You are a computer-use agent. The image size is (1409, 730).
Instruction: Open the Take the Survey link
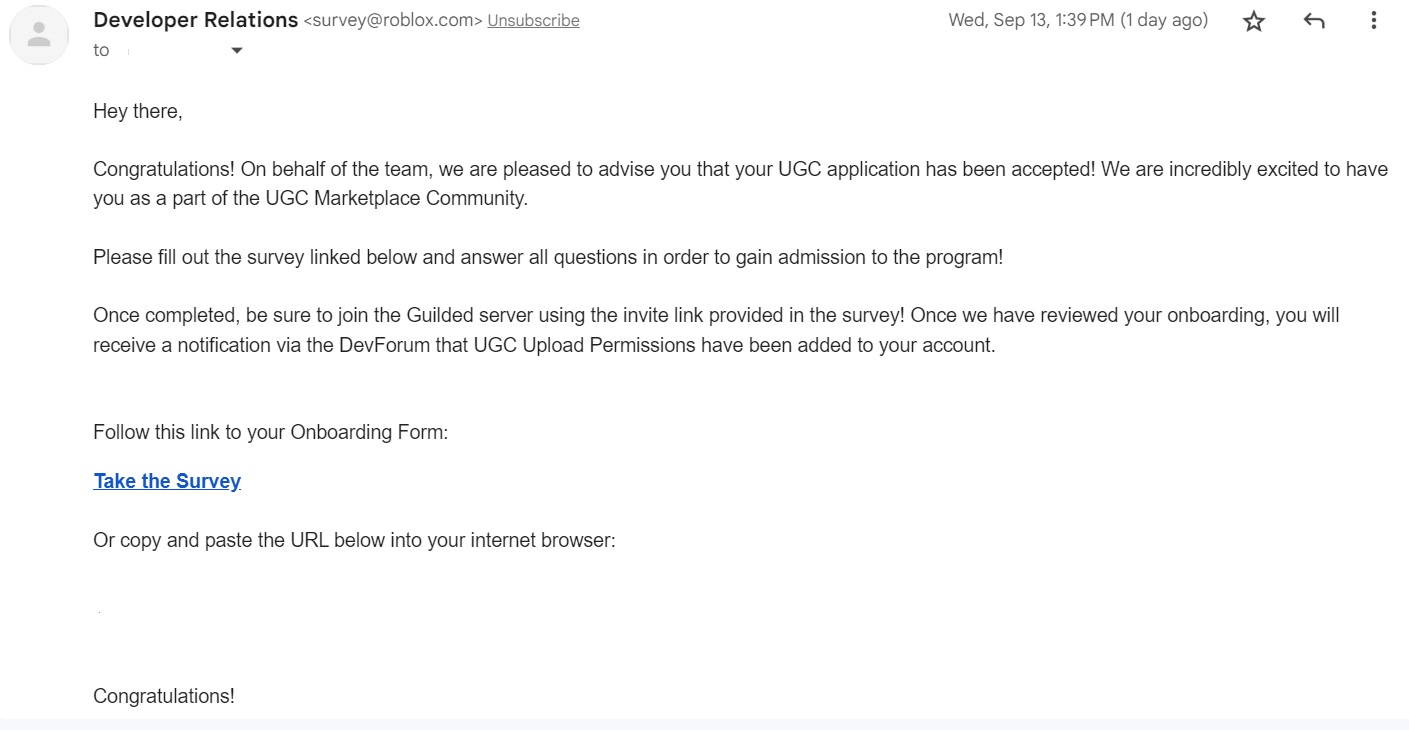click(167, 481)
